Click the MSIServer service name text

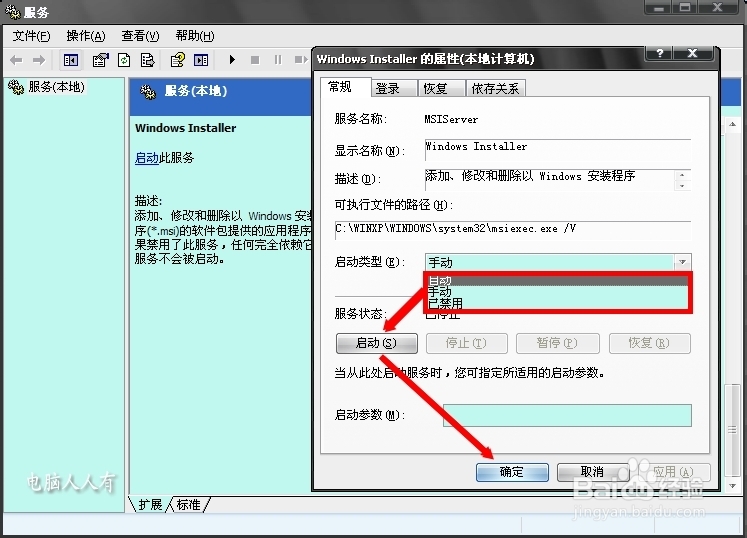[x=451, y=120]
